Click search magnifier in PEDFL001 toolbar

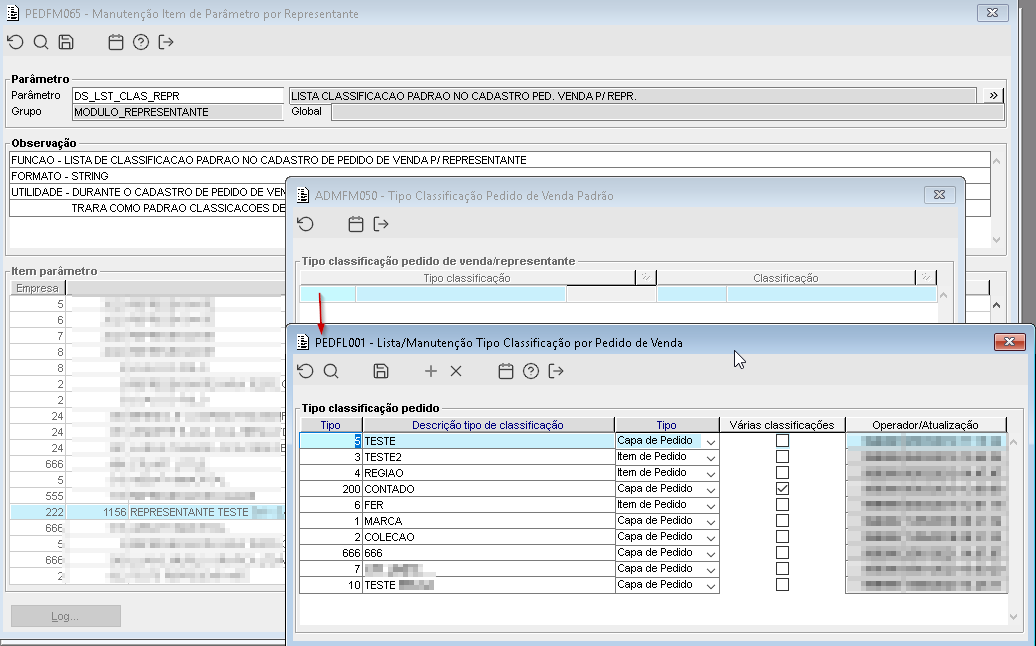click(331, 371)
